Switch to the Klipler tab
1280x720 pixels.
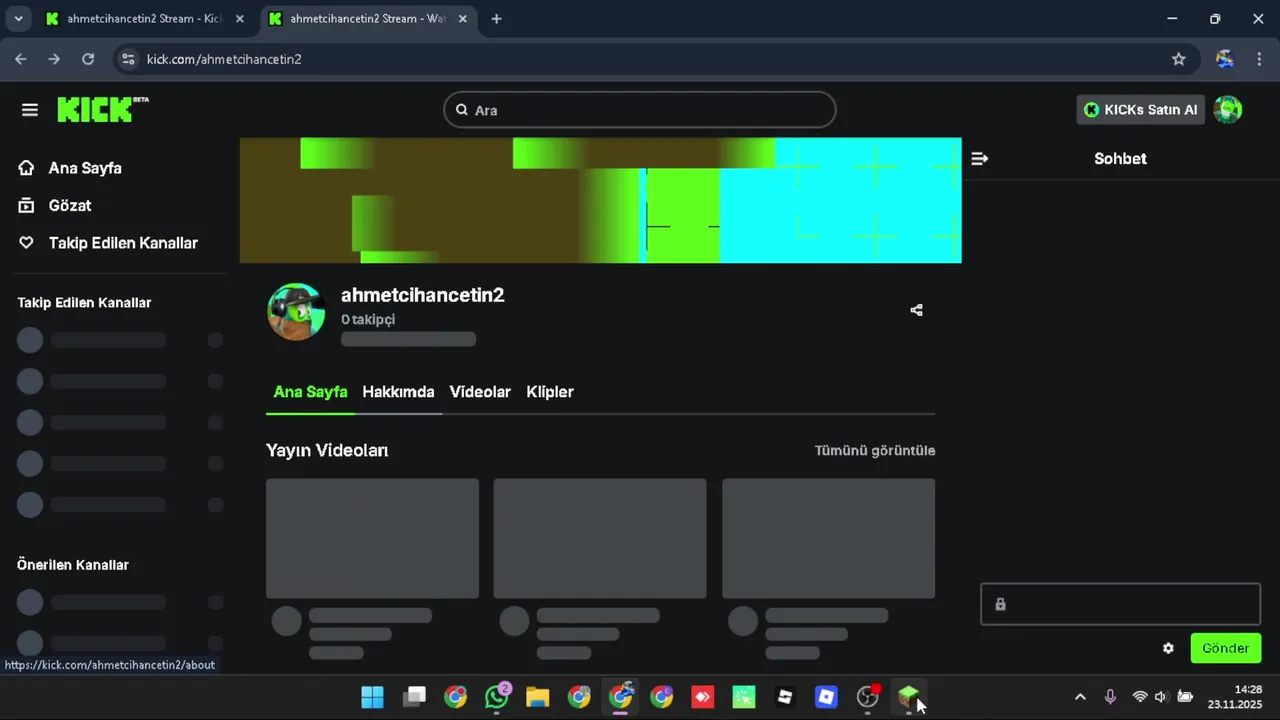tap(550, 392)
